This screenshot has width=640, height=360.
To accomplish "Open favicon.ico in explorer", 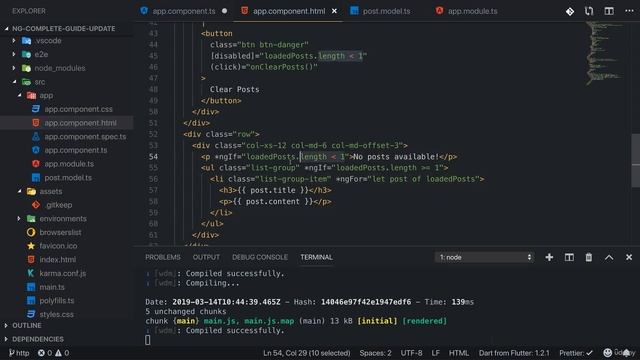I will [58, 246].
